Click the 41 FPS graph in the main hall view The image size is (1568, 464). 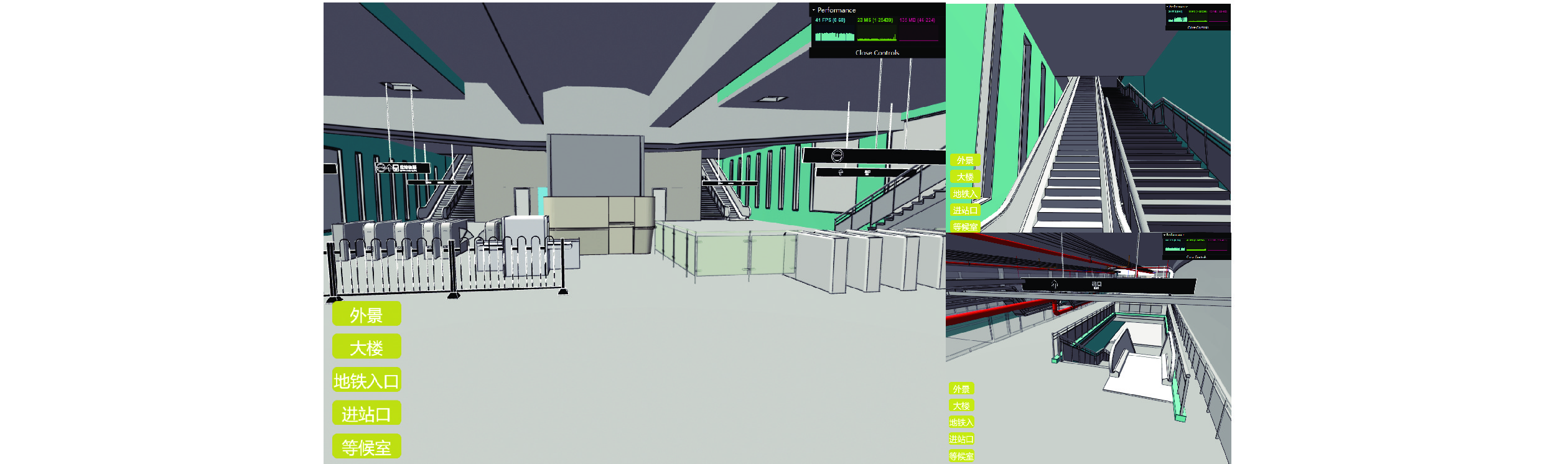(x=835, y=29)
